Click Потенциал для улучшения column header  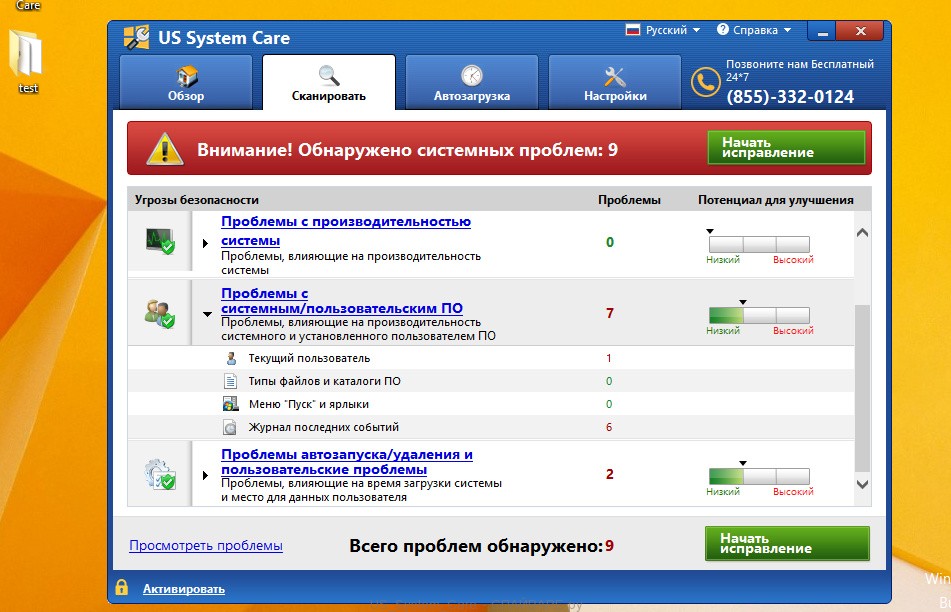point(776,200)
